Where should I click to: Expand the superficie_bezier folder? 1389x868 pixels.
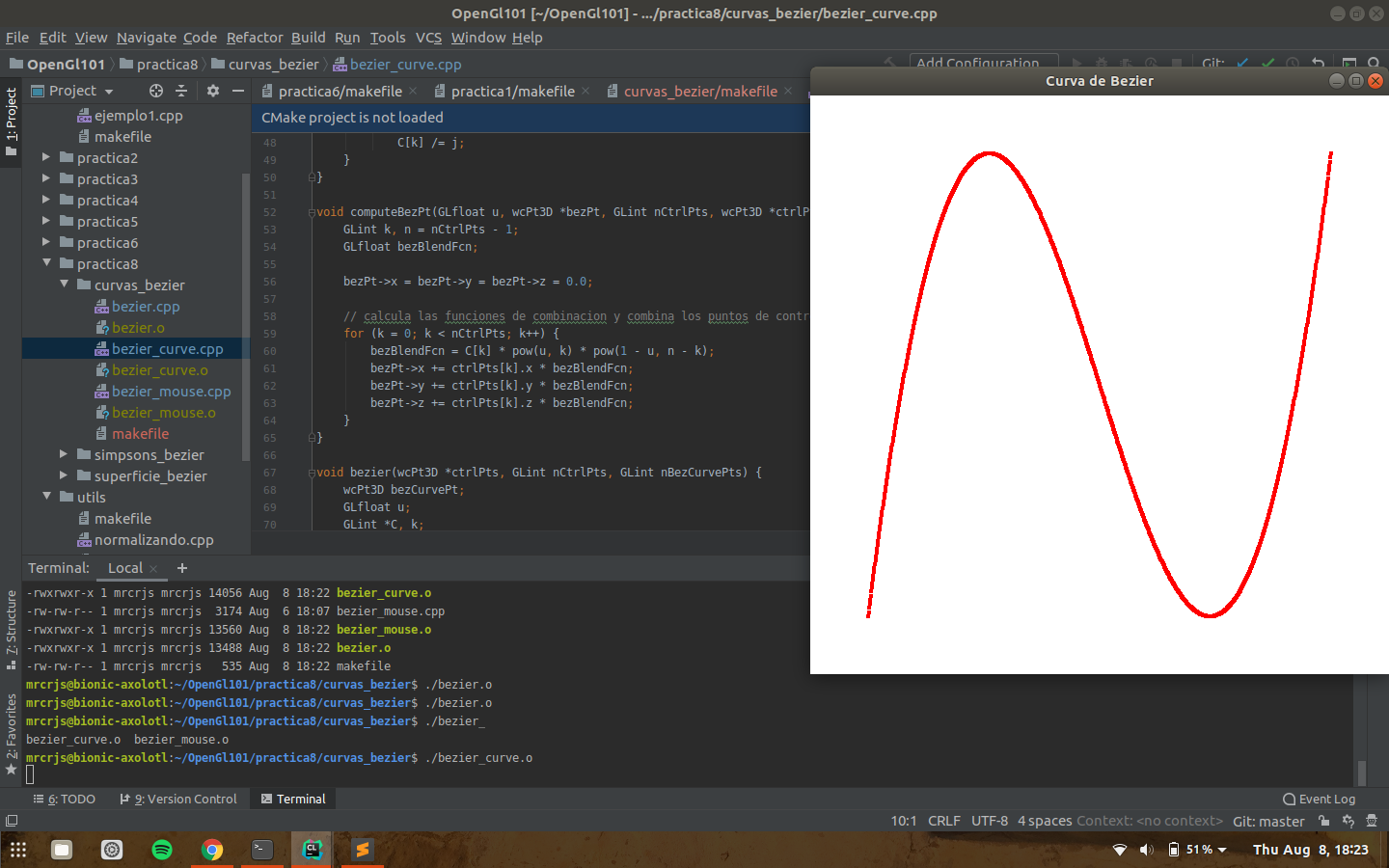(64, 475)
